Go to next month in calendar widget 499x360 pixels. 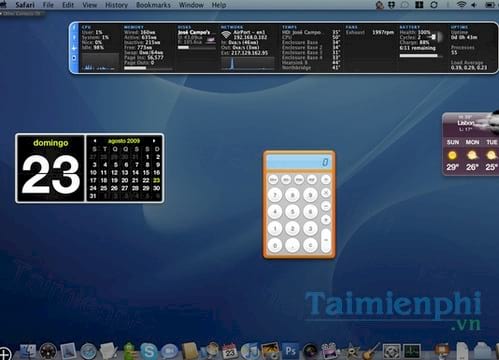click(154, 141)
